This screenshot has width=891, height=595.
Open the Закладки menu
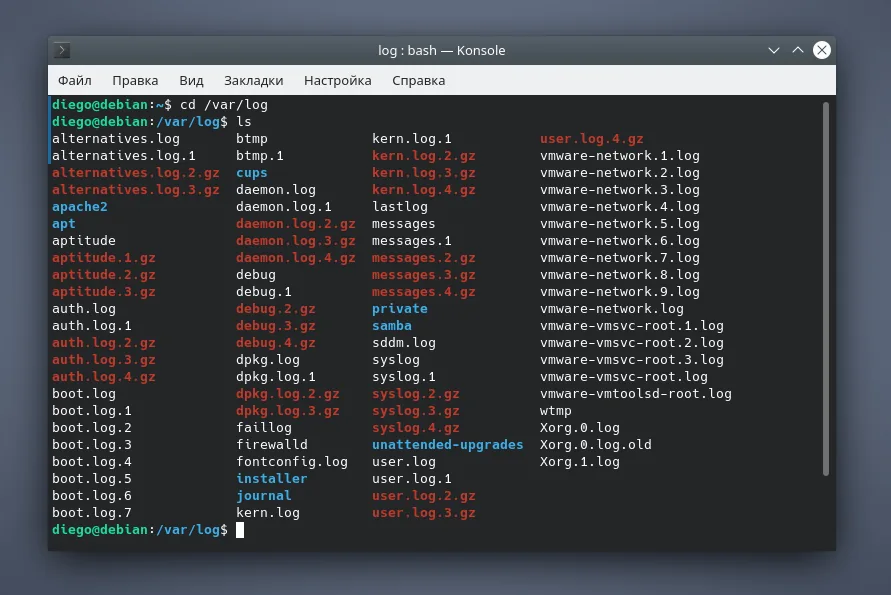253,80
